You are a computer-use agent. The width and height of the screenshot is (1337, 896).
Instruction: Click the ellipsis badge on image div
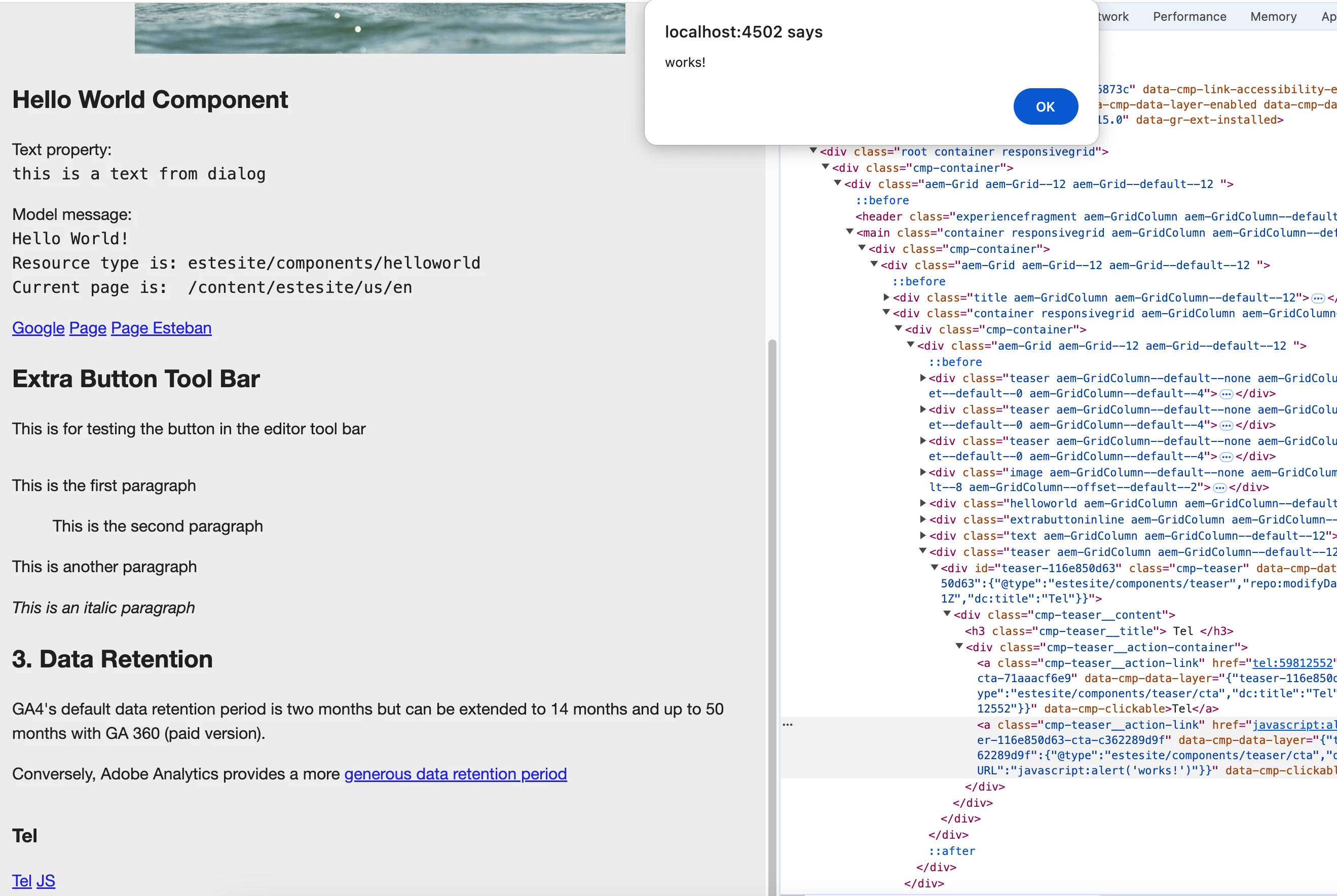pyautogui.click(x=1219, y=488)
